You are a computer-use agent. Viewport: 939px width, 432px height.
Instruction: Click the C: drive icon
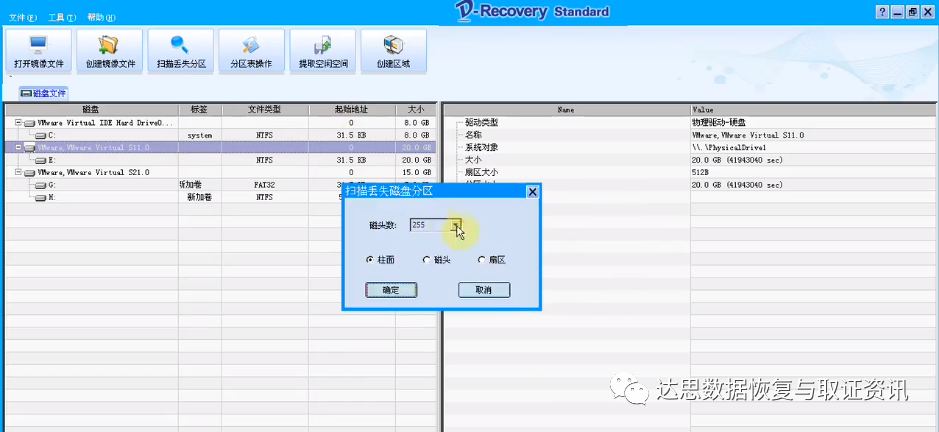point(40,135)
